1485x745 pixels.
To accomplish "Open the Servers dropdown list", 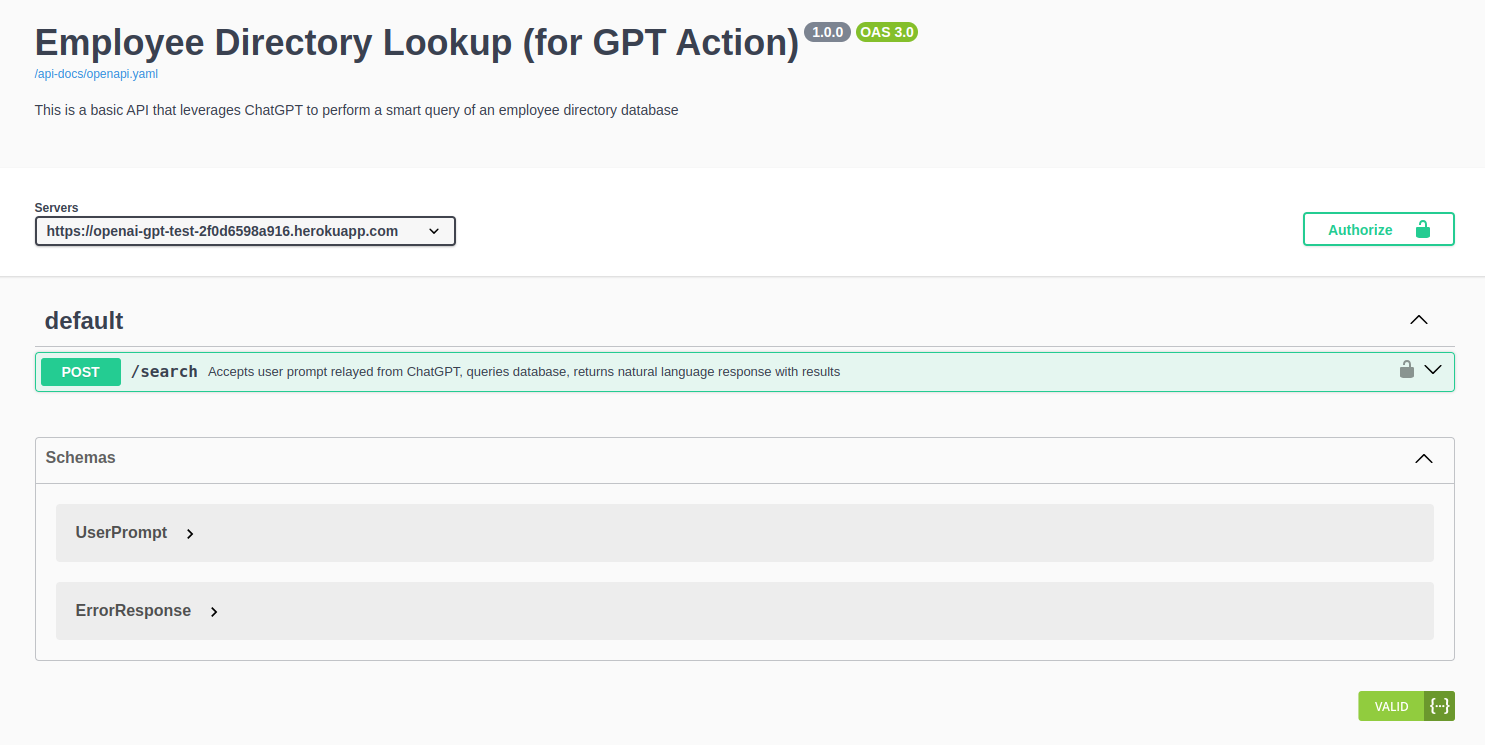I will click(x=245, y=231).
